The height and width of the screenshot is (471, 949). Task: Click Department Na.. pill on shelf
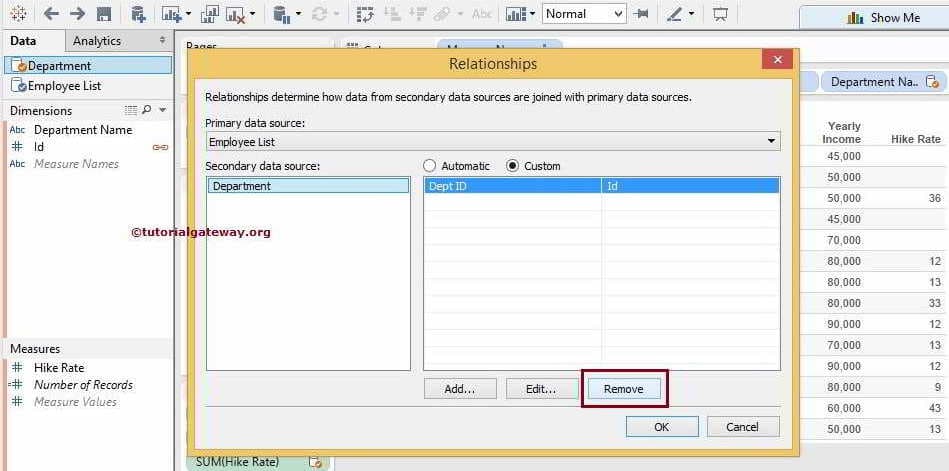pos(883,82)
